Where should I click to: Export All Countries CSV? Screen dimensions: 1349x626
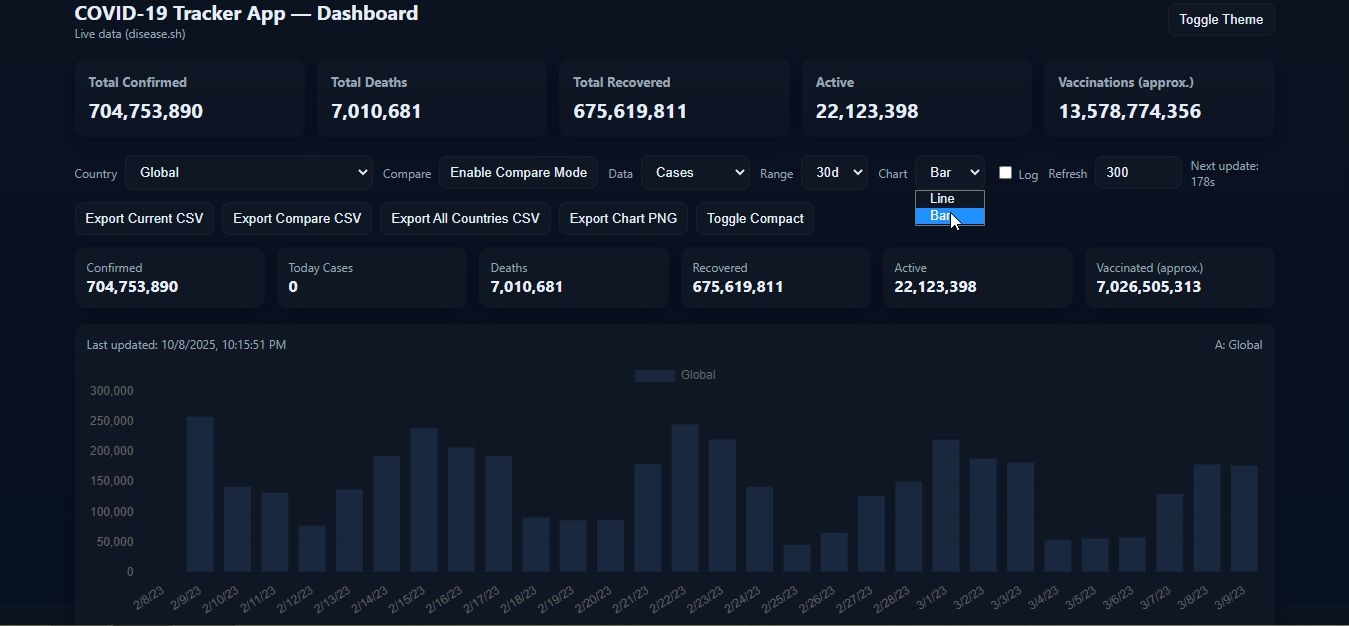465,219
